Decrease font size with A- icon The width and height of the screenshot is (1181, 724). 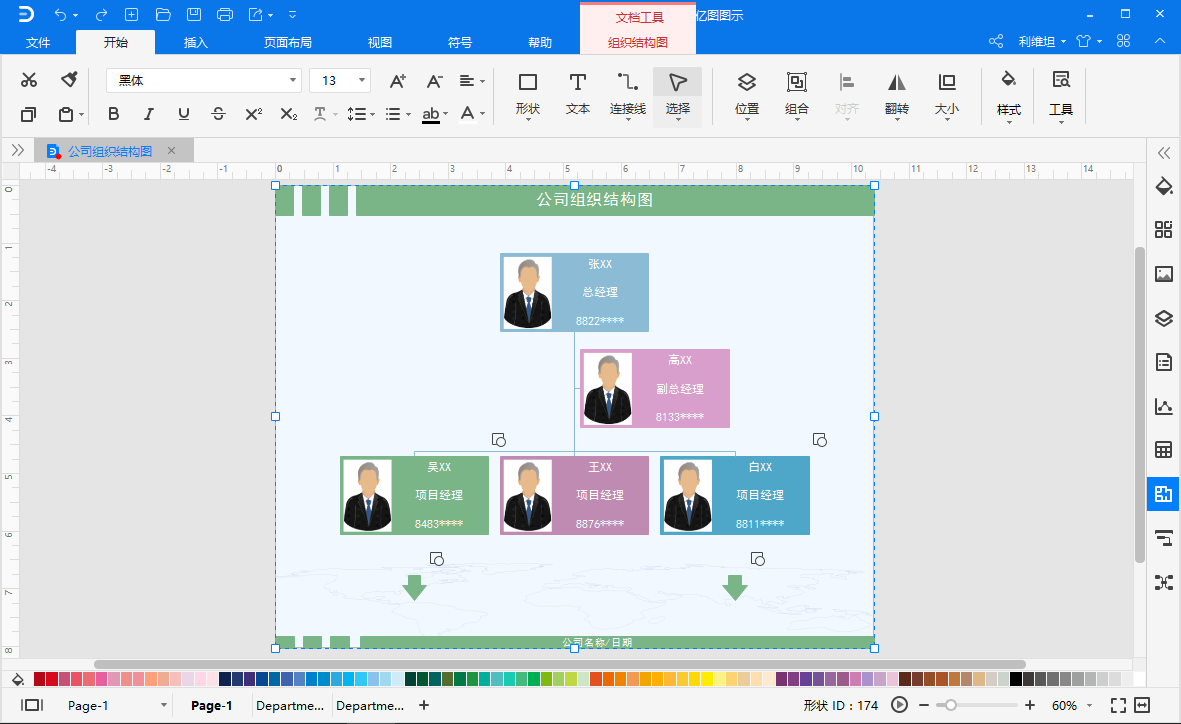[x=435, y=81]
